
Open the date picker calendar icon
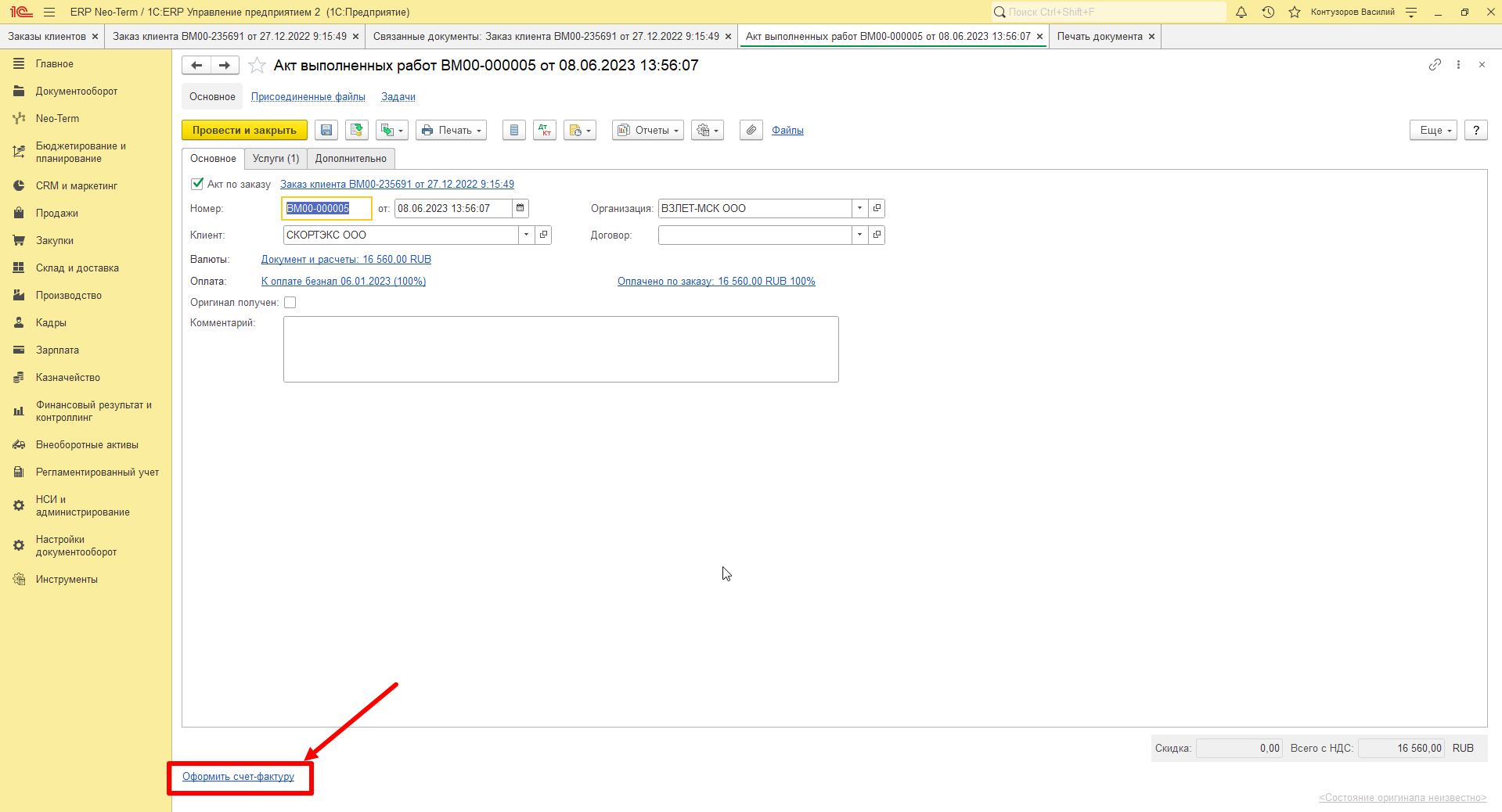coord(520,208)
